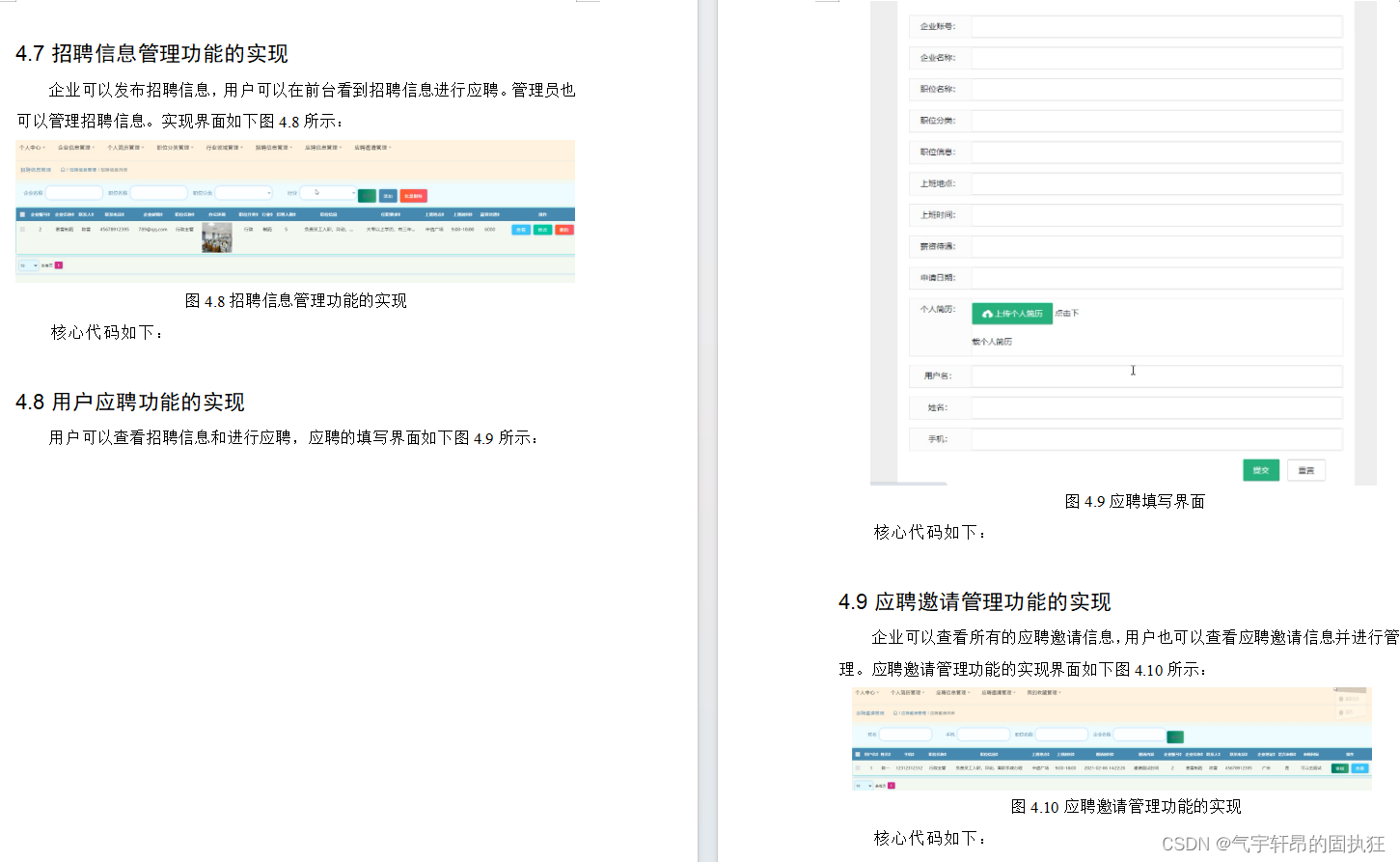Open 企业信息管理 menu in figure 4.8

(x=76, y=148)
